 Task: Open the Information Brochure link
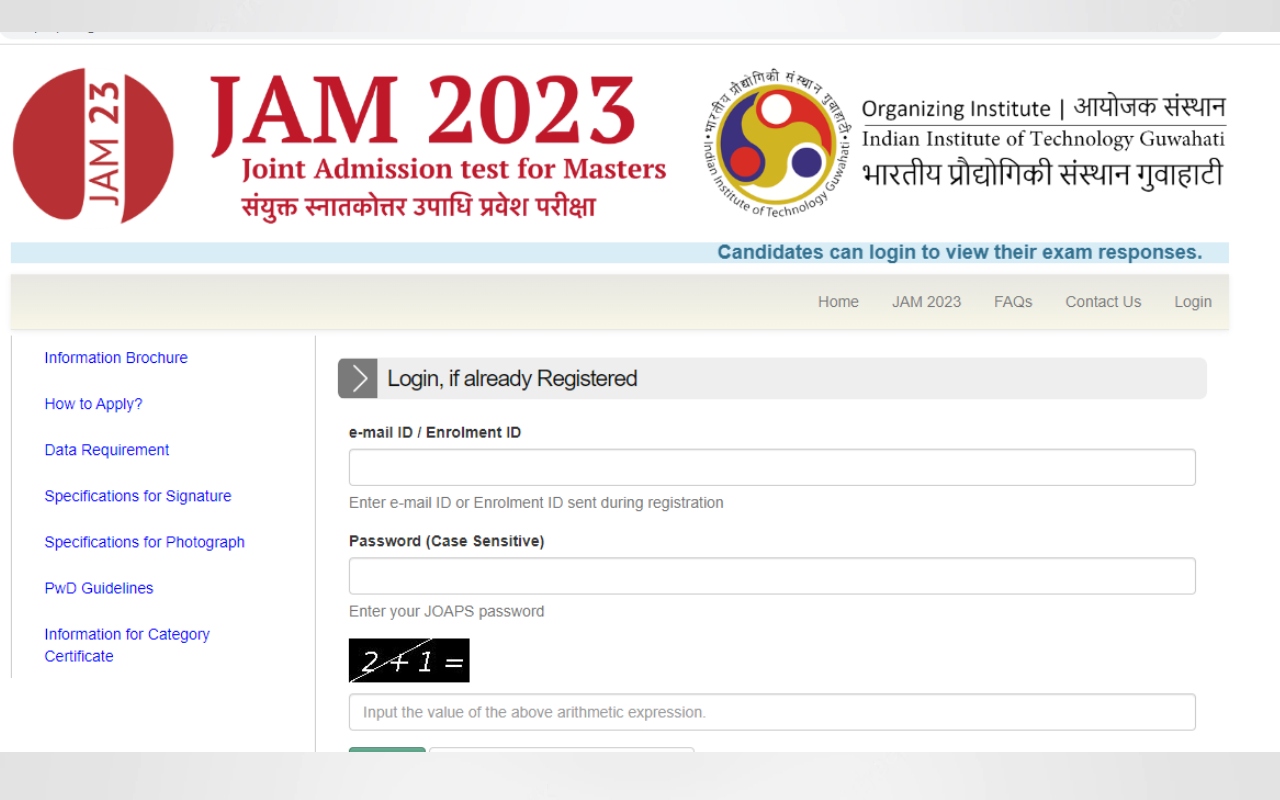116,358
